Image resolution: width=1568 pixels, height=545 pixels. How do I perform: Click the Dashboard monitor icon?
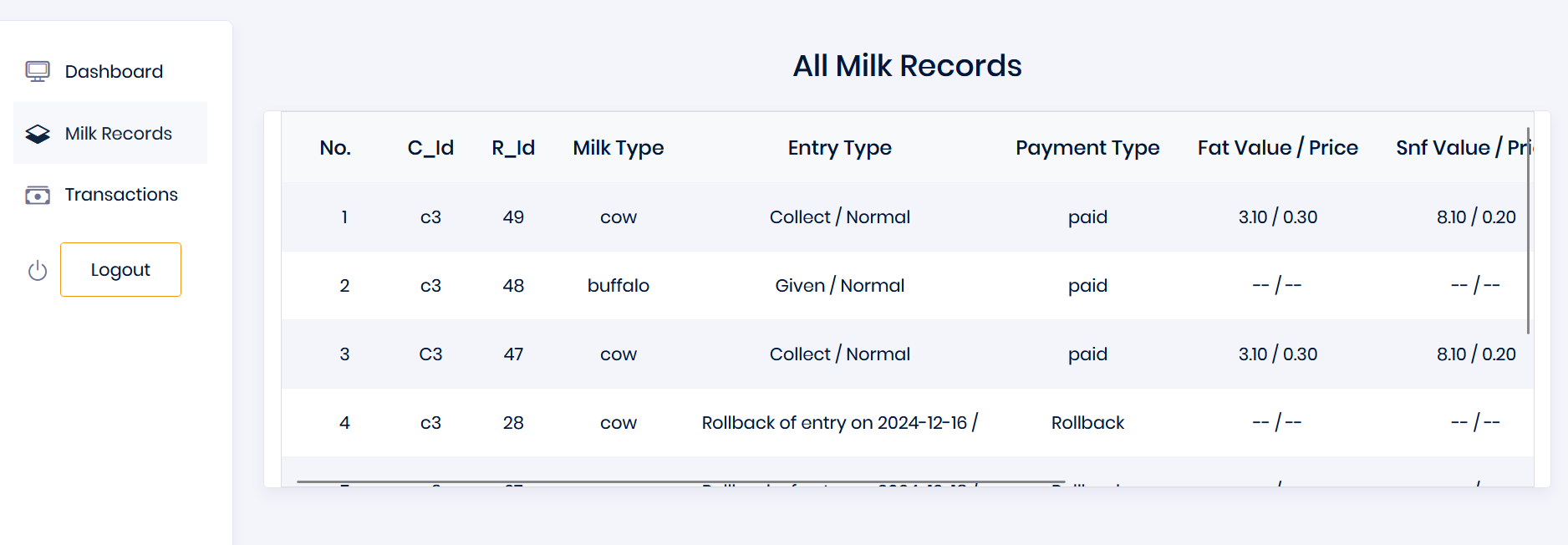[37, 71]
